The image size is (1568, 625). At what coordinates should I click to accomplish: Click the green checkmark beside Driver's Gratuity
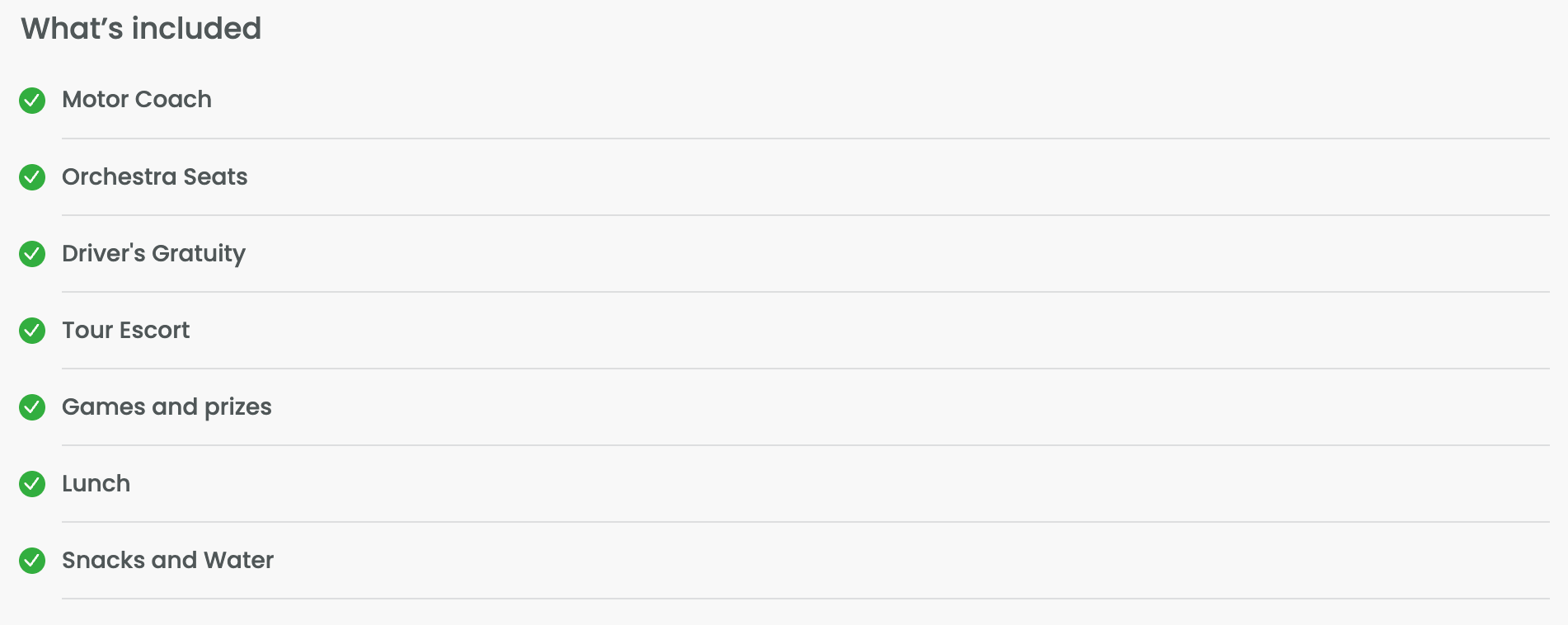[32, 254]
